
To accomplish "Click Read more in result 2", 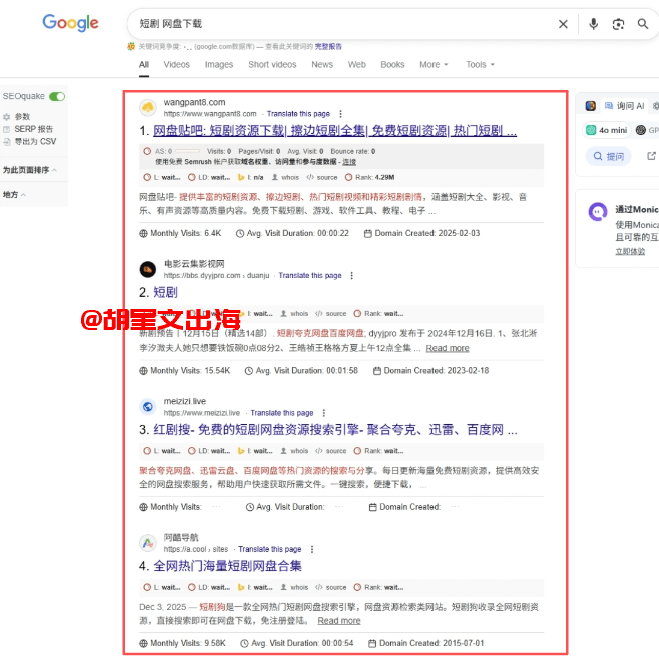I will [447, 348].
